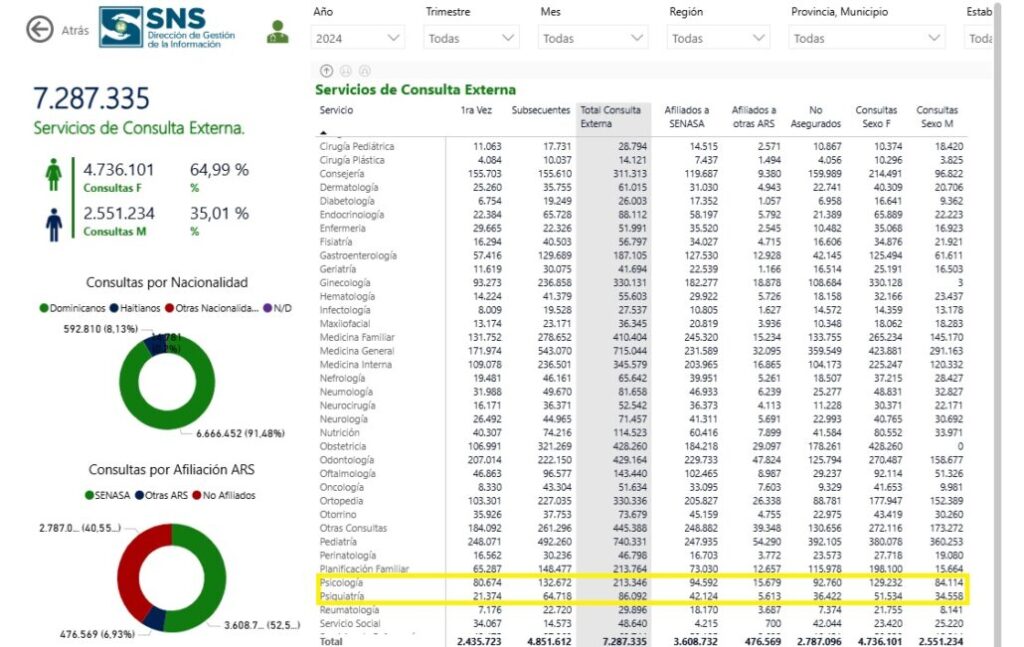Toggle the Haitianos legend item
The width and height of the screenshot is (1024, 647).
135,308
